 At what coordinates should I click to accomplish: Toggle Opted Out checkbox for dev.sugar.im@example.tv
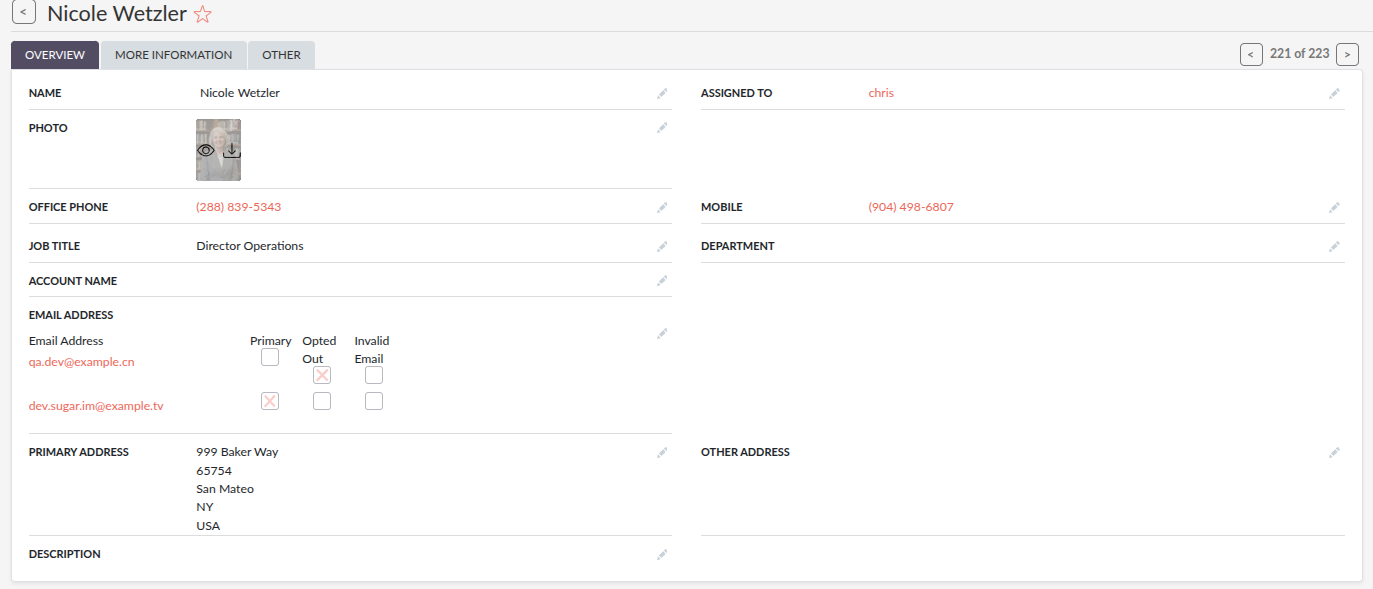322,401
